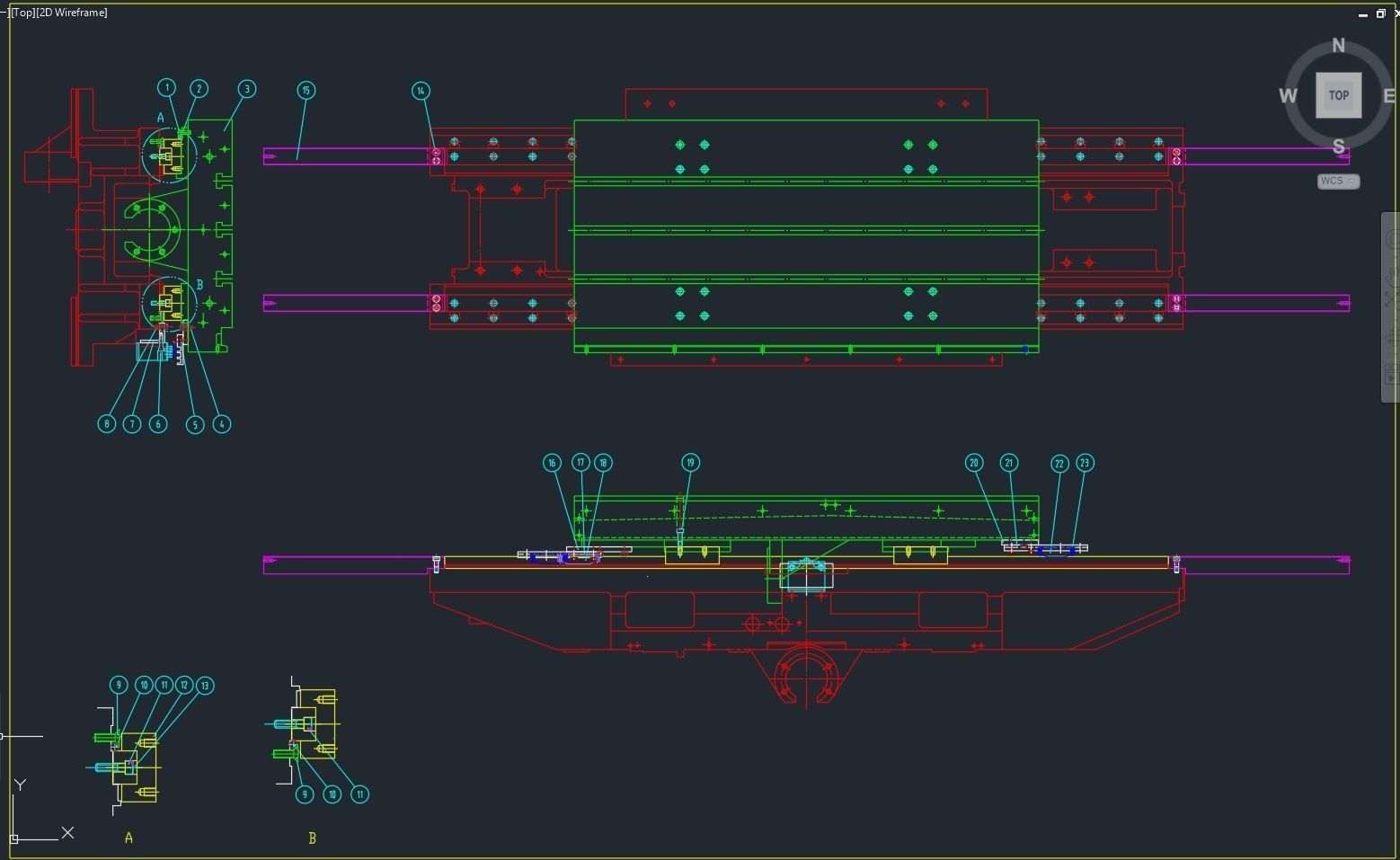Select balloon number 23 callout
The width and height of the screenshot is (1400, 860).
[1085, 463]
